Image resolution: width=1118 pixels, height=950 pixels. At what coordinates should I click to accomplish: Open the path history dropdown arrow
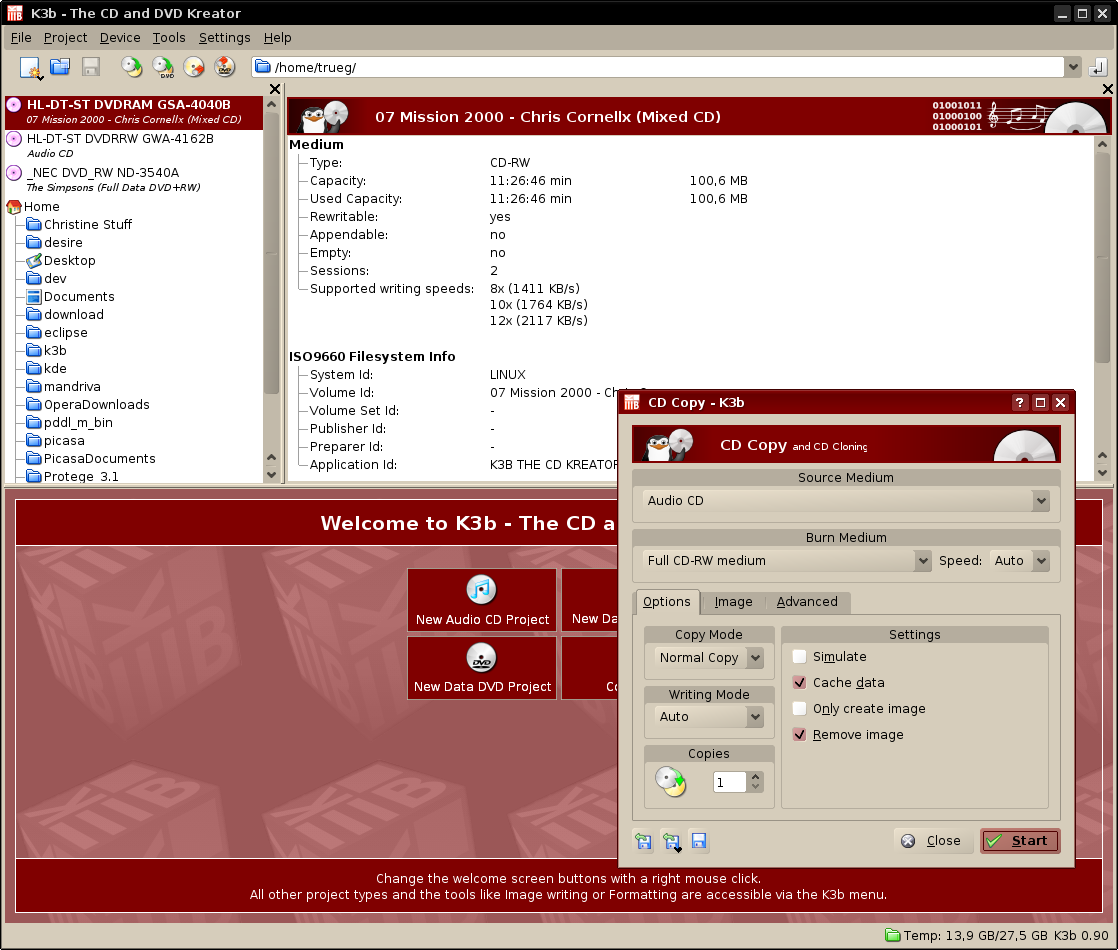coord(1073,67)
